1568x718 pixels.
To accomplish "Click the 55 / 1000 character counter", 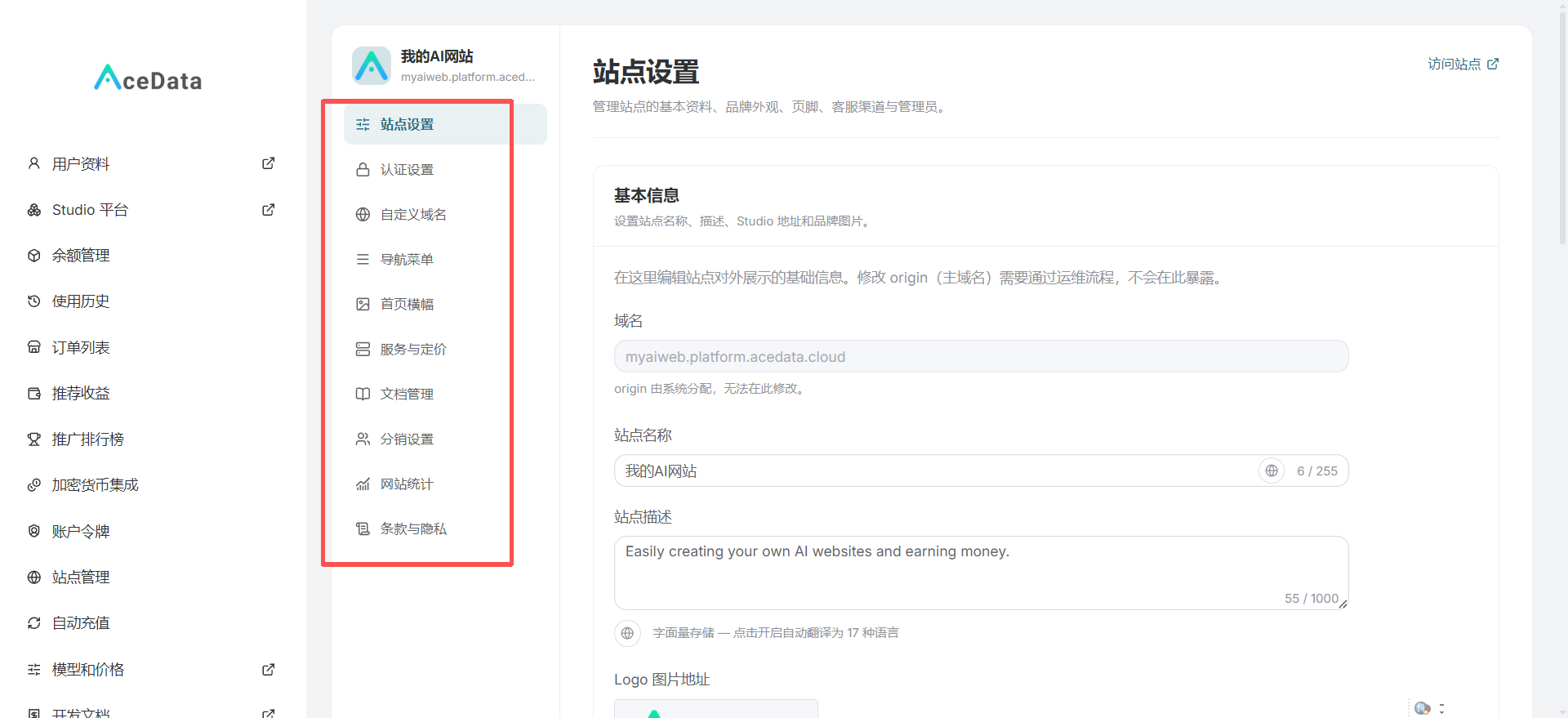I will (1312, 598).
